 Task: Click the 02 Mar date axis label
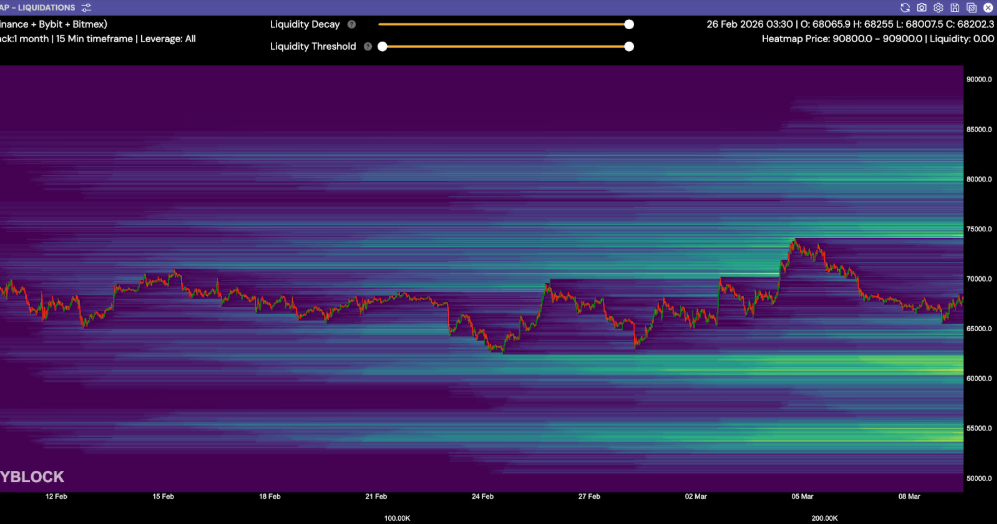[x=696, y=497]
